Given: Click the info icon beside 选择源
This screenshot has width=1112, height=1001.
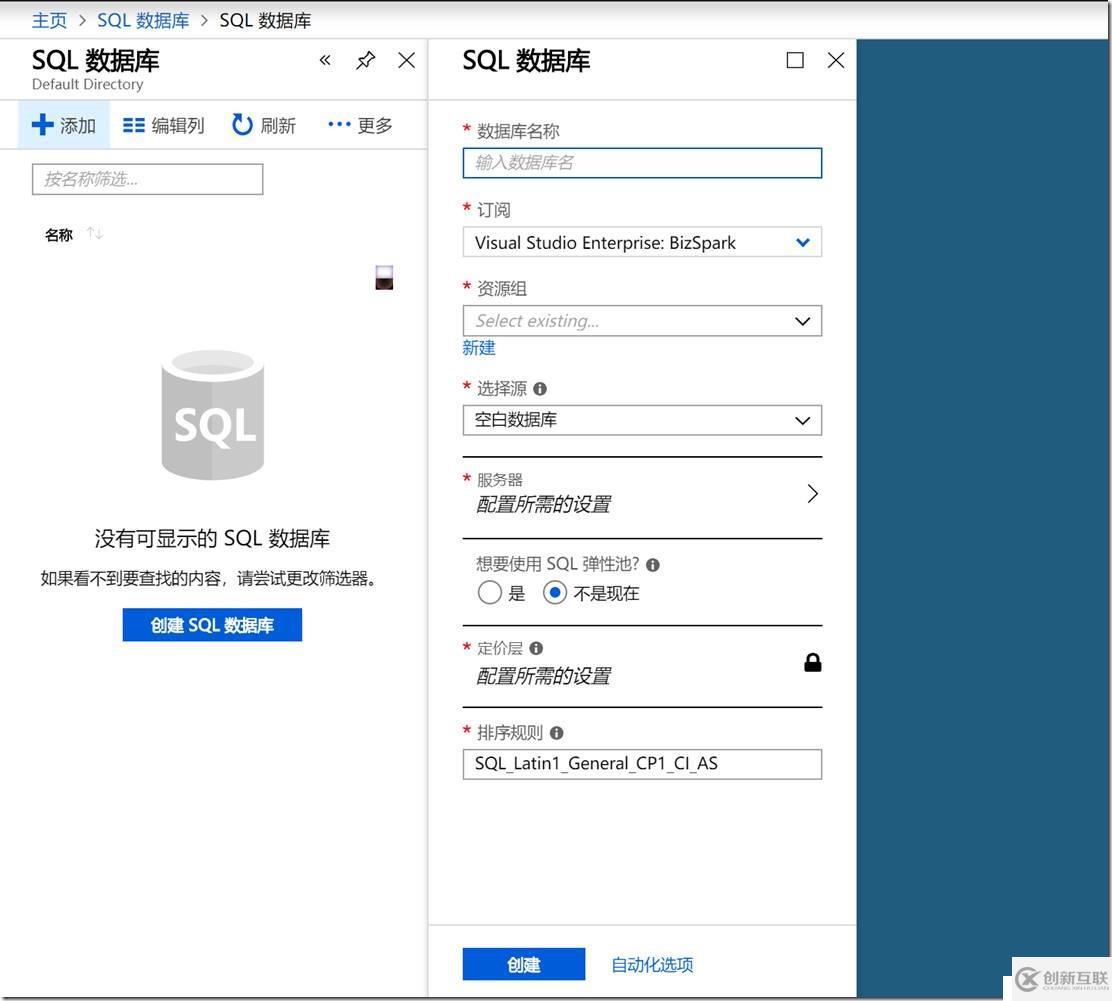Looking at the screenshot, I should 540,388.
